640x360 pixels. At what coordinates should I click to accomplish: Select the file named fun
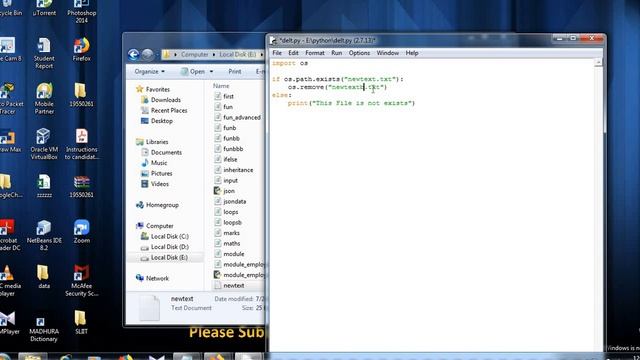(x=224, y=107)
